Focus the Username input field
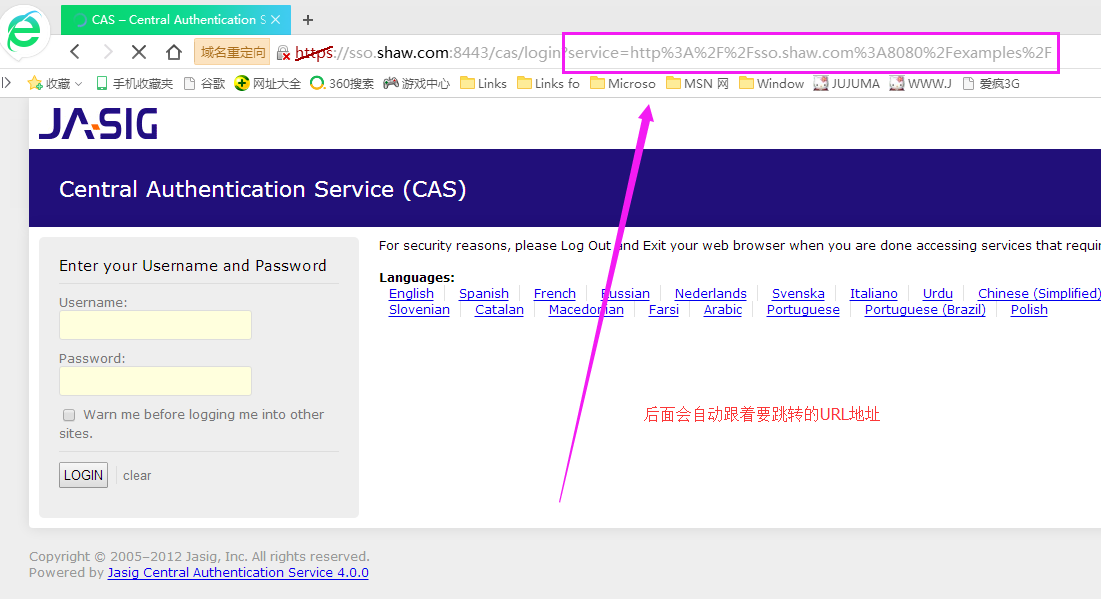This screenshot has width=1101, height=599. point(155,325)
